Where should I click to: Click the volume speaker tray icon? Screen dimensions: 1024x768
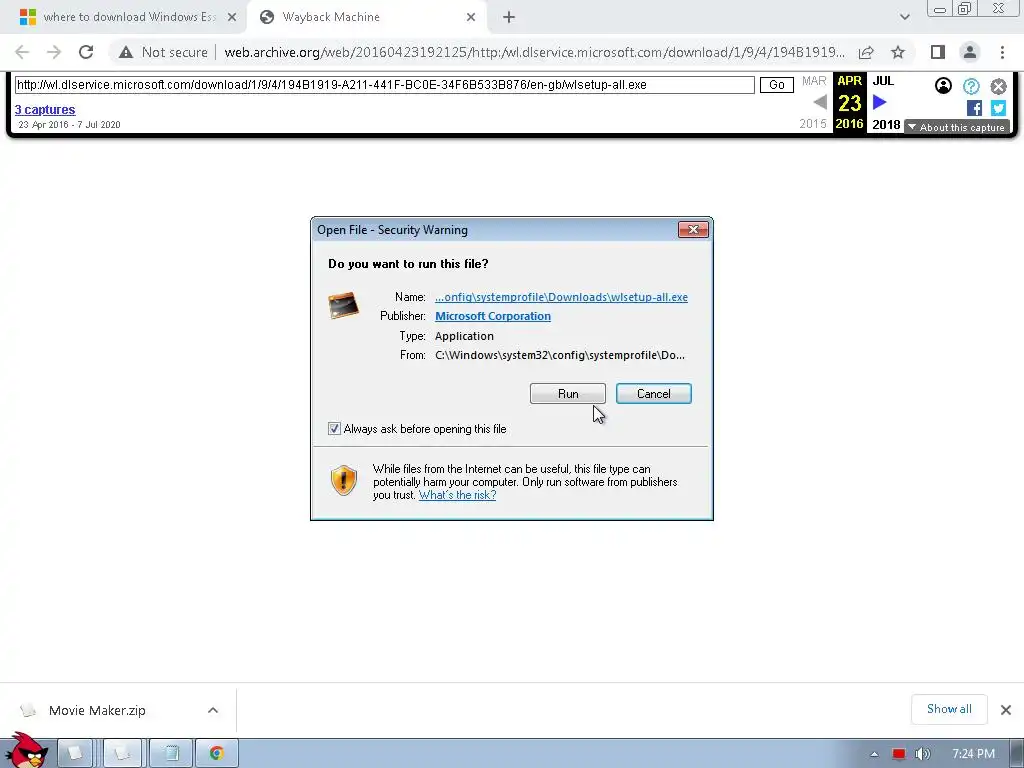(x=922, y=754)
